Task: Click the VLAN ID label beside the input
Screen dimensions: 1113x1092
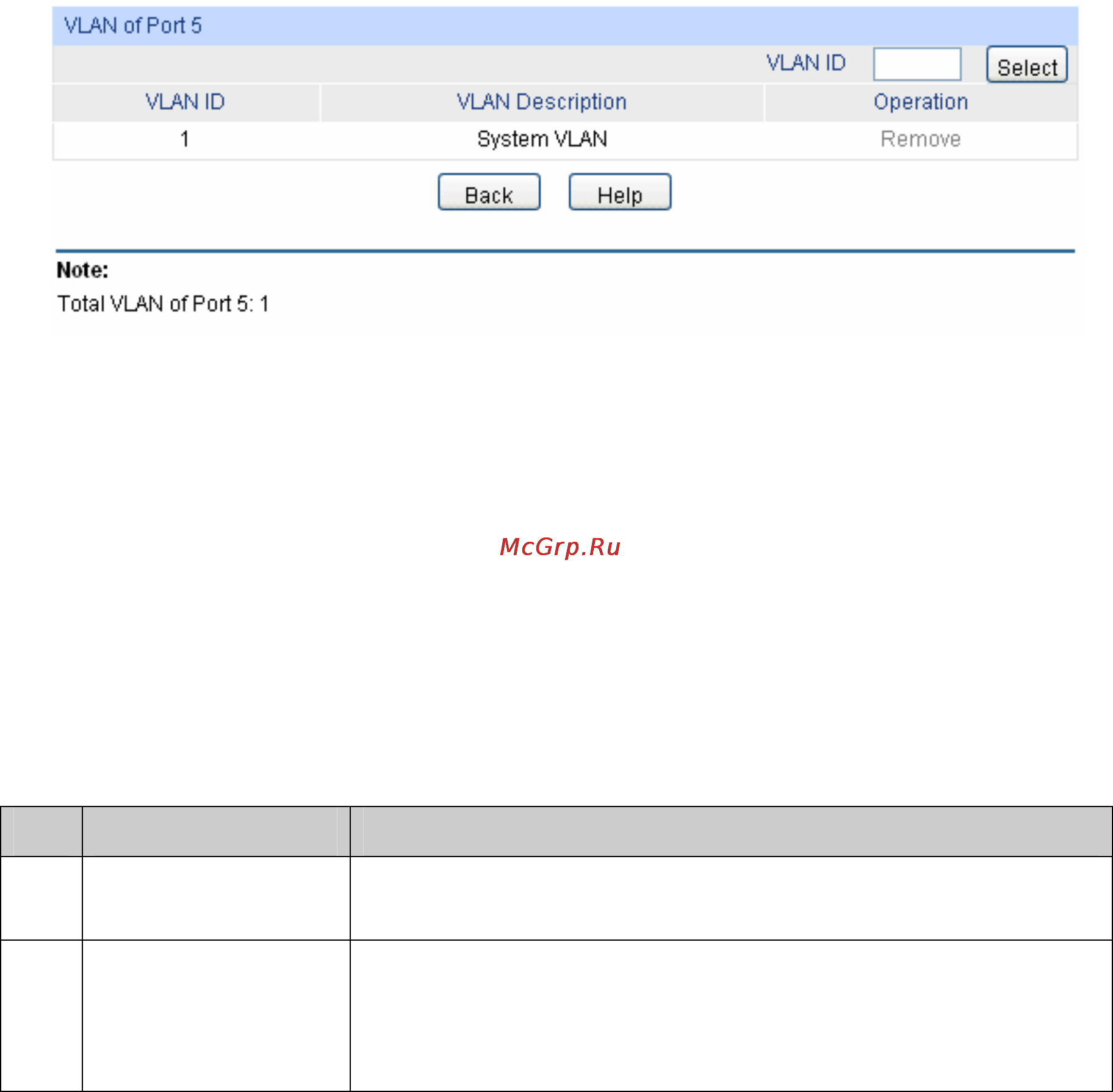Action: (806, 63)
